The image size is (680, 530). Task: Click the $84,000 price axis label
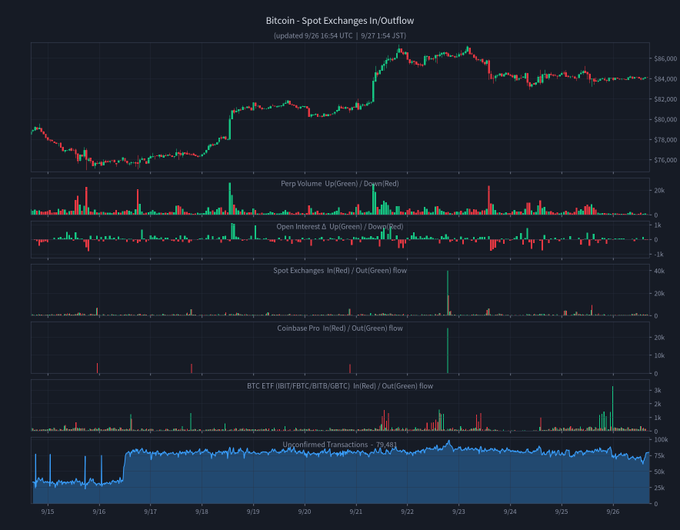point(665,79)
